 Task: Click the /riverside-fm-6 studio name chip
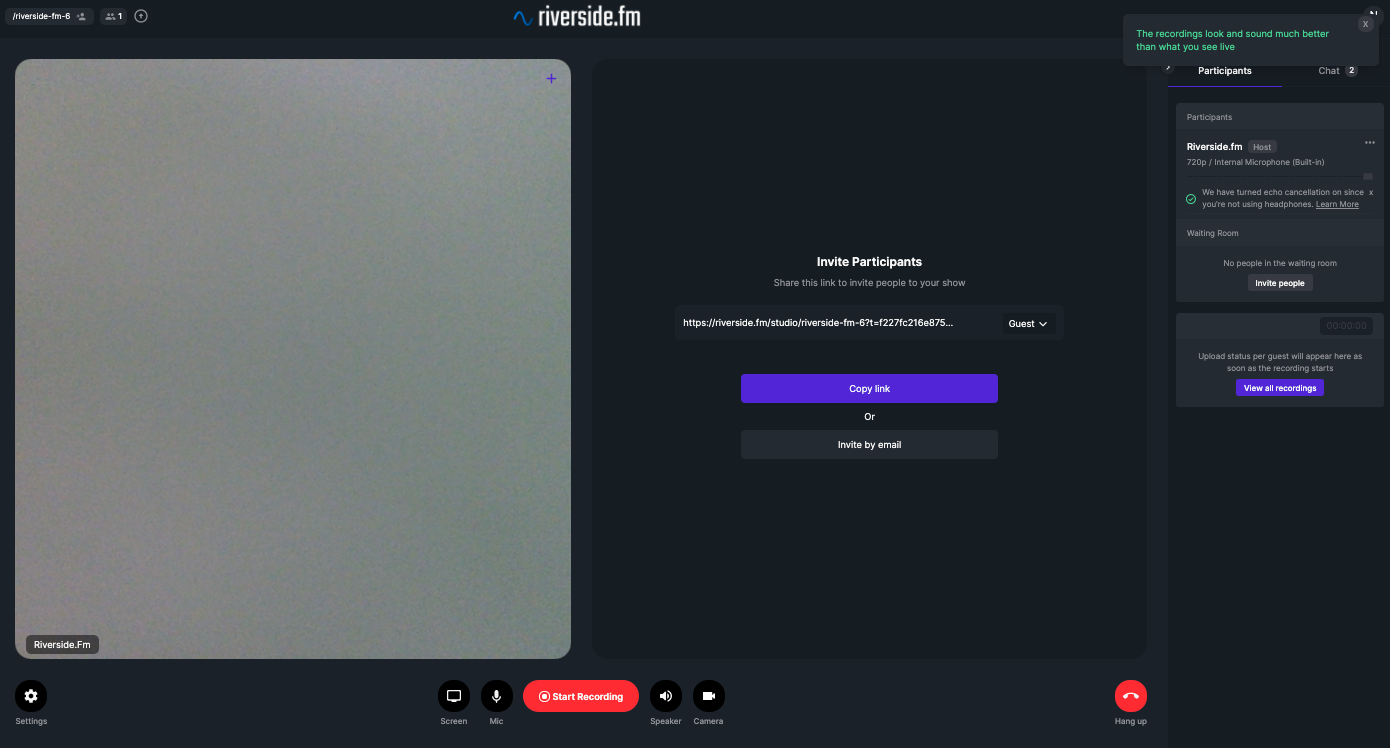click(x=49, y=16)
